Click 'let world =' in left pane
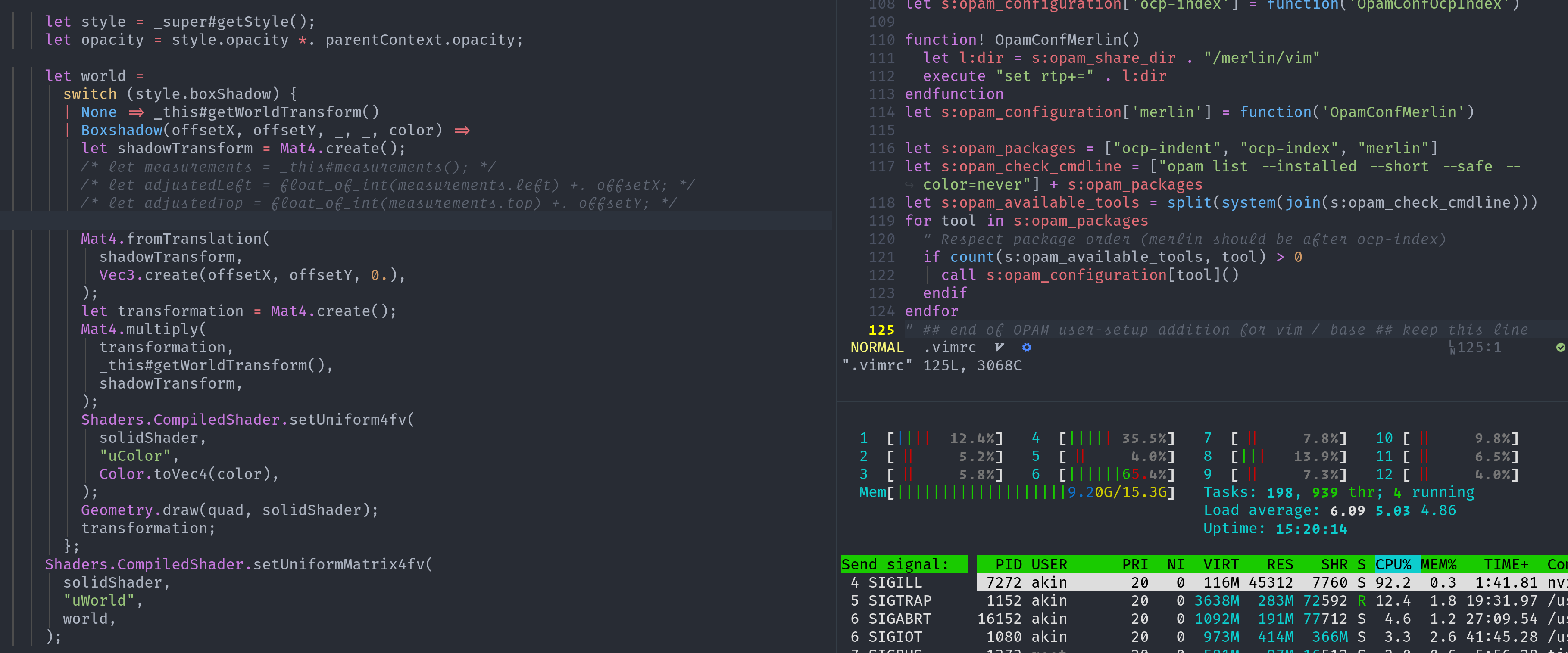Image resolution: width=1568 pixels, height=653 pixels. tap(94, 76)
